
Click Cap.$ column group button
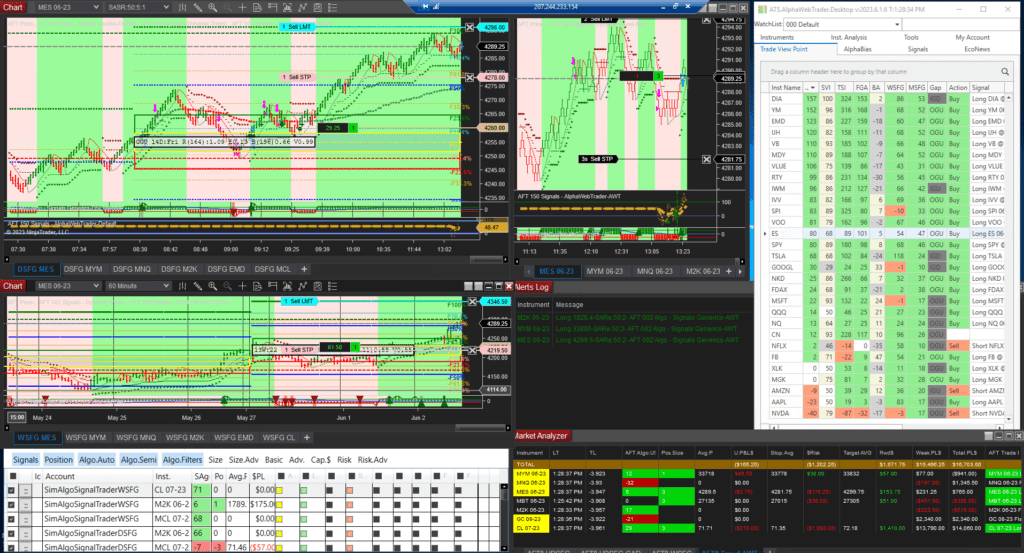pos(321,460)
